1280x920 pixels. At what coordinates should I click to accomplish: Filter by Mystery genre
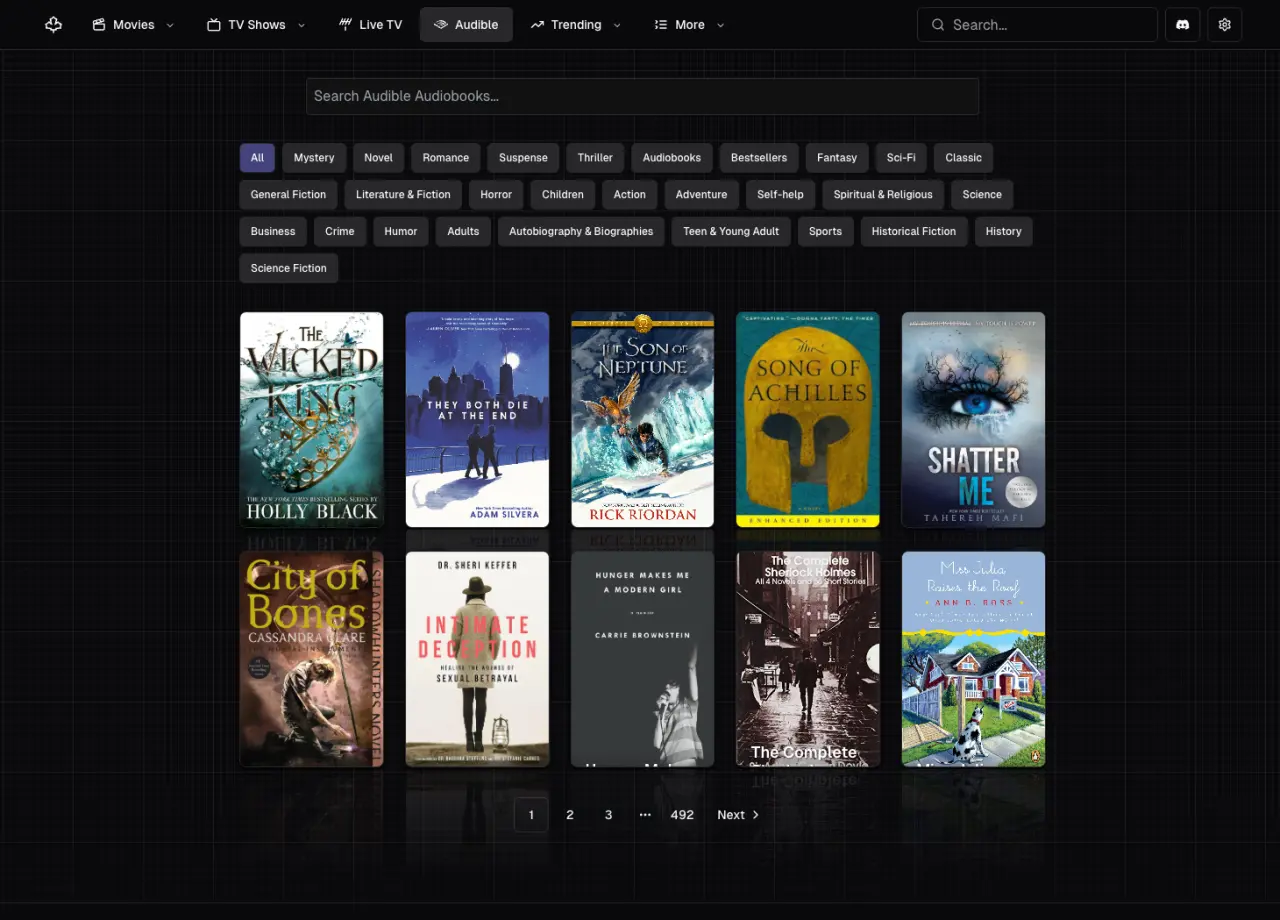314,158
